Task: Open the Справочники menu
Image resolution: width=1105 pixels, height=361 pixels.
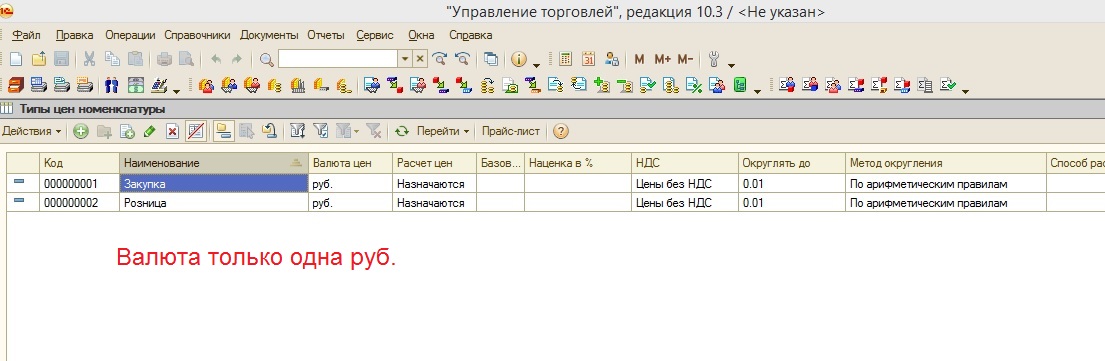Action: [x=197, y=35]
